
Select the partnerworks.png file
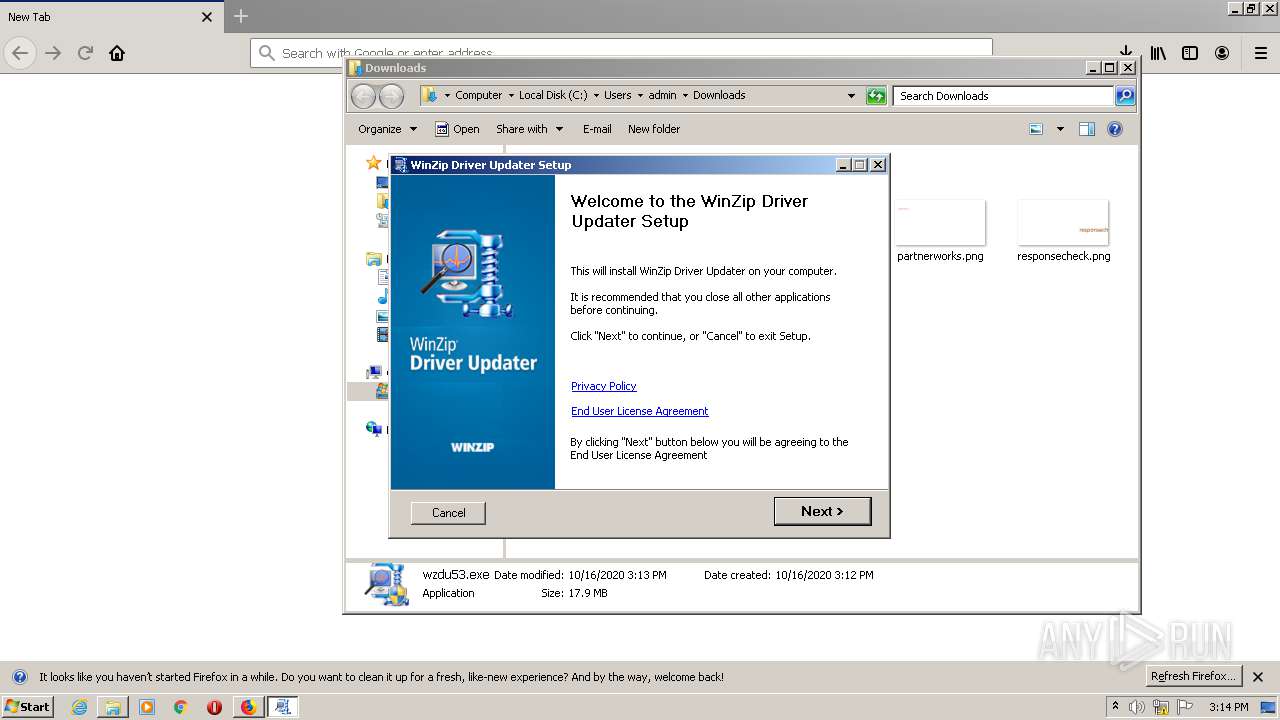coord(940,231)
